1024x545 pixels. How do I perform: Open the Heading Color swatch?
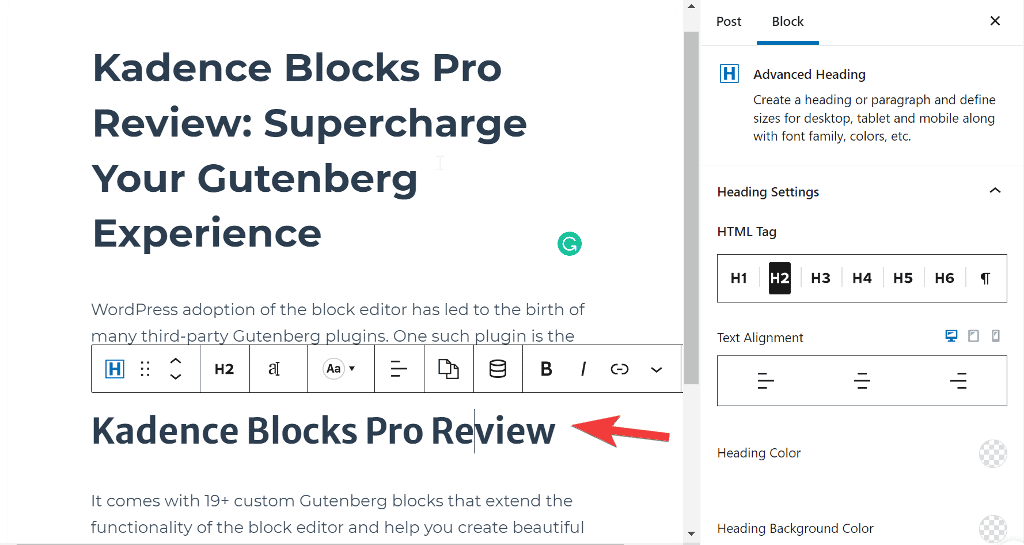pos(992,453)
